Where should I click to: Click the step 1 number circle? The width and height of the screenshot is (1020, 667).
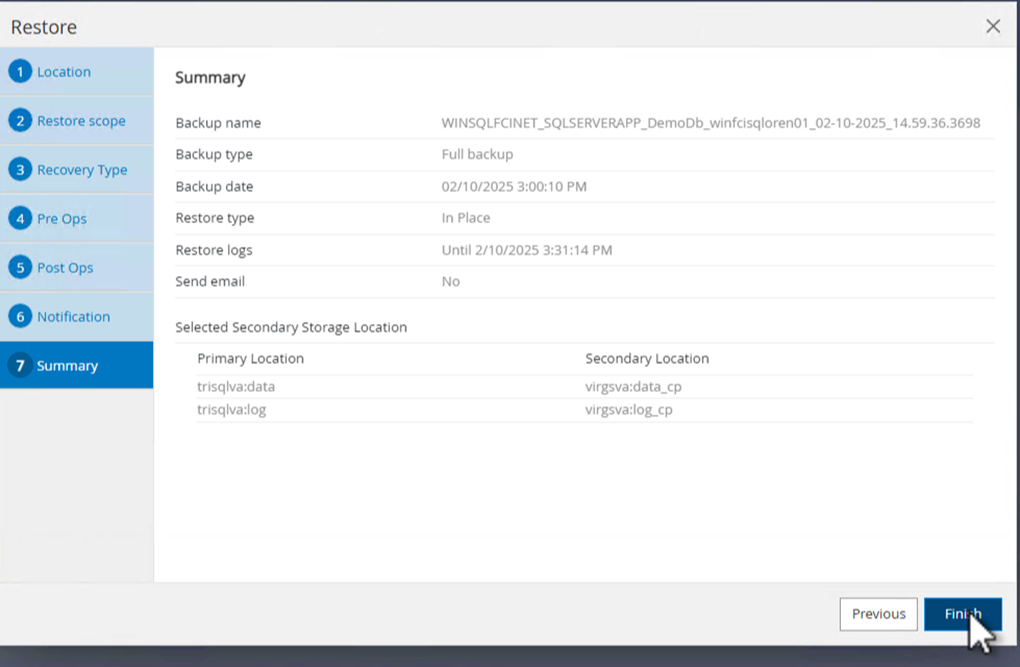pyautogui.click(x=20, y=72)
